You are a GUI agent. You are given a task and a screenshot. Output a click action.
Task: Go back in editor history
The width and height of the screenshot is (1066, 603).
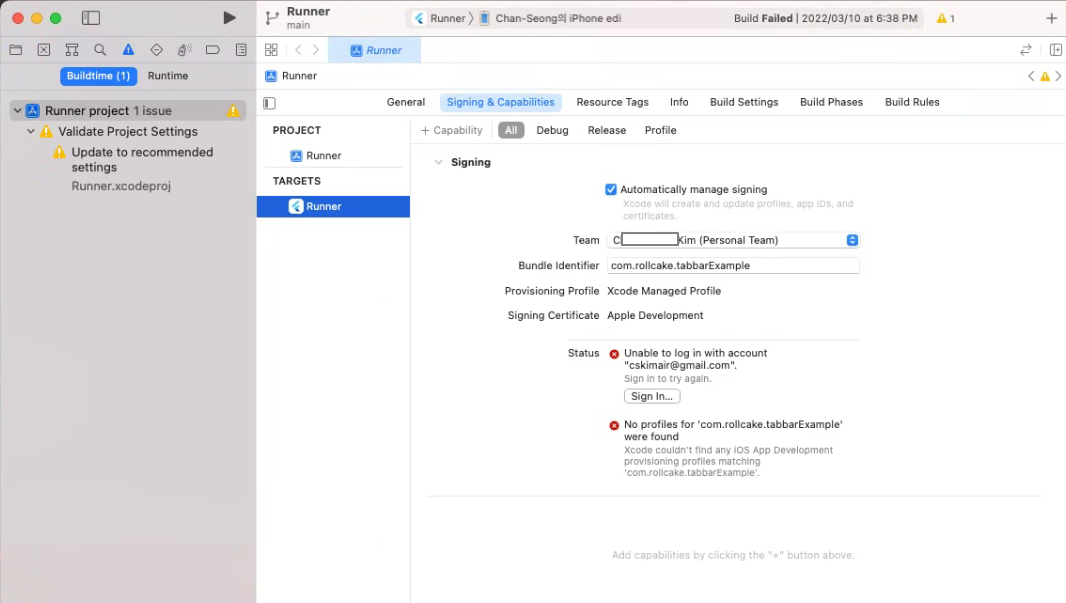pos(298,50)
